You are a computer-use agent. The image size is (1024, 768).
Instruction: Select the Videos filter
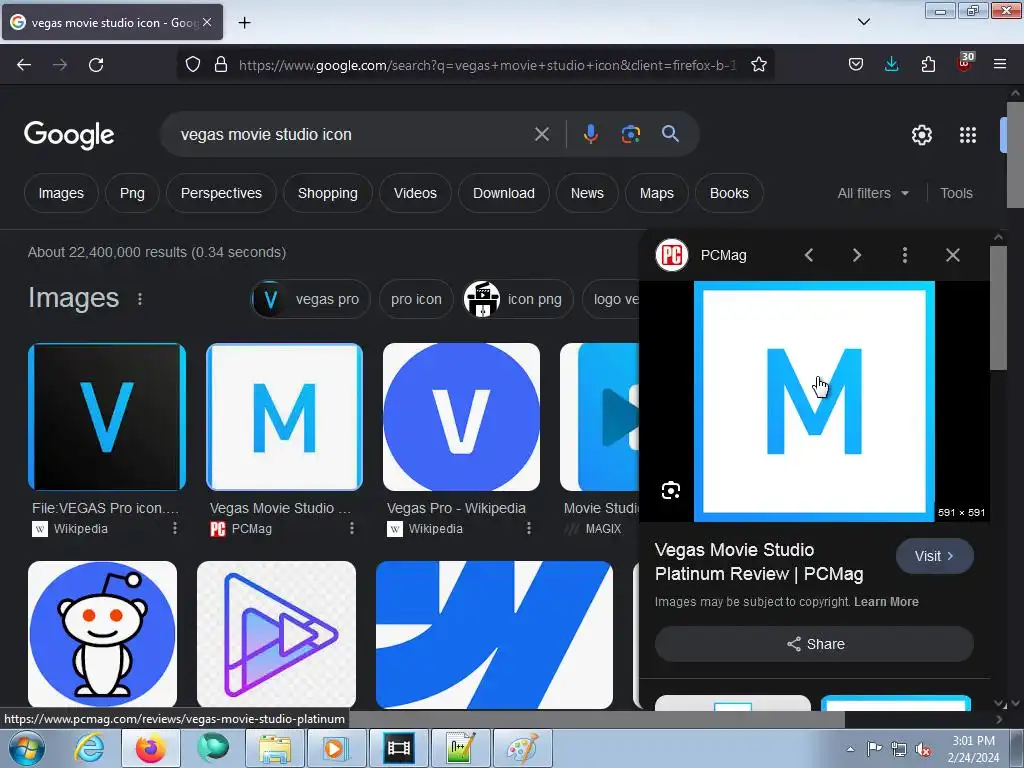coord(415,193)
